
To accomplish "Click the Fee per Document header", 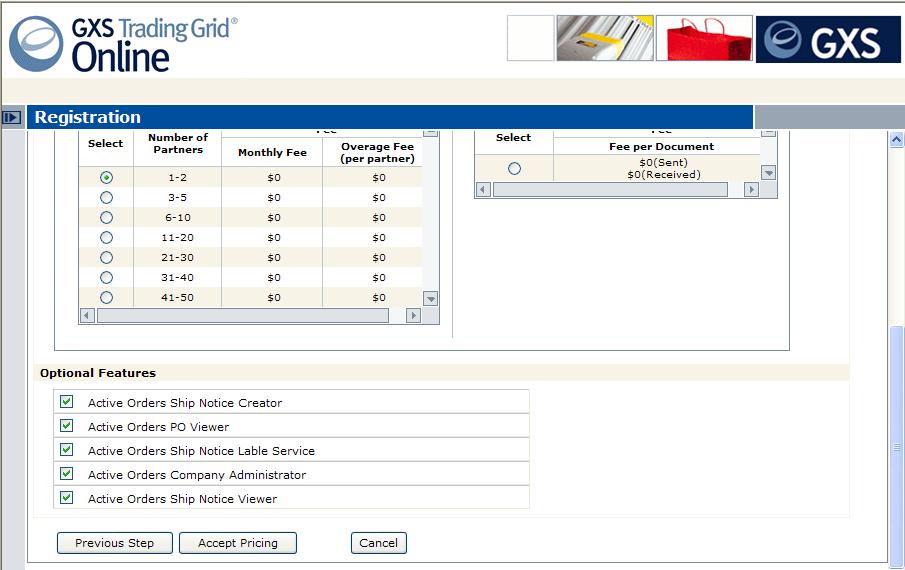I will (661, 147).
